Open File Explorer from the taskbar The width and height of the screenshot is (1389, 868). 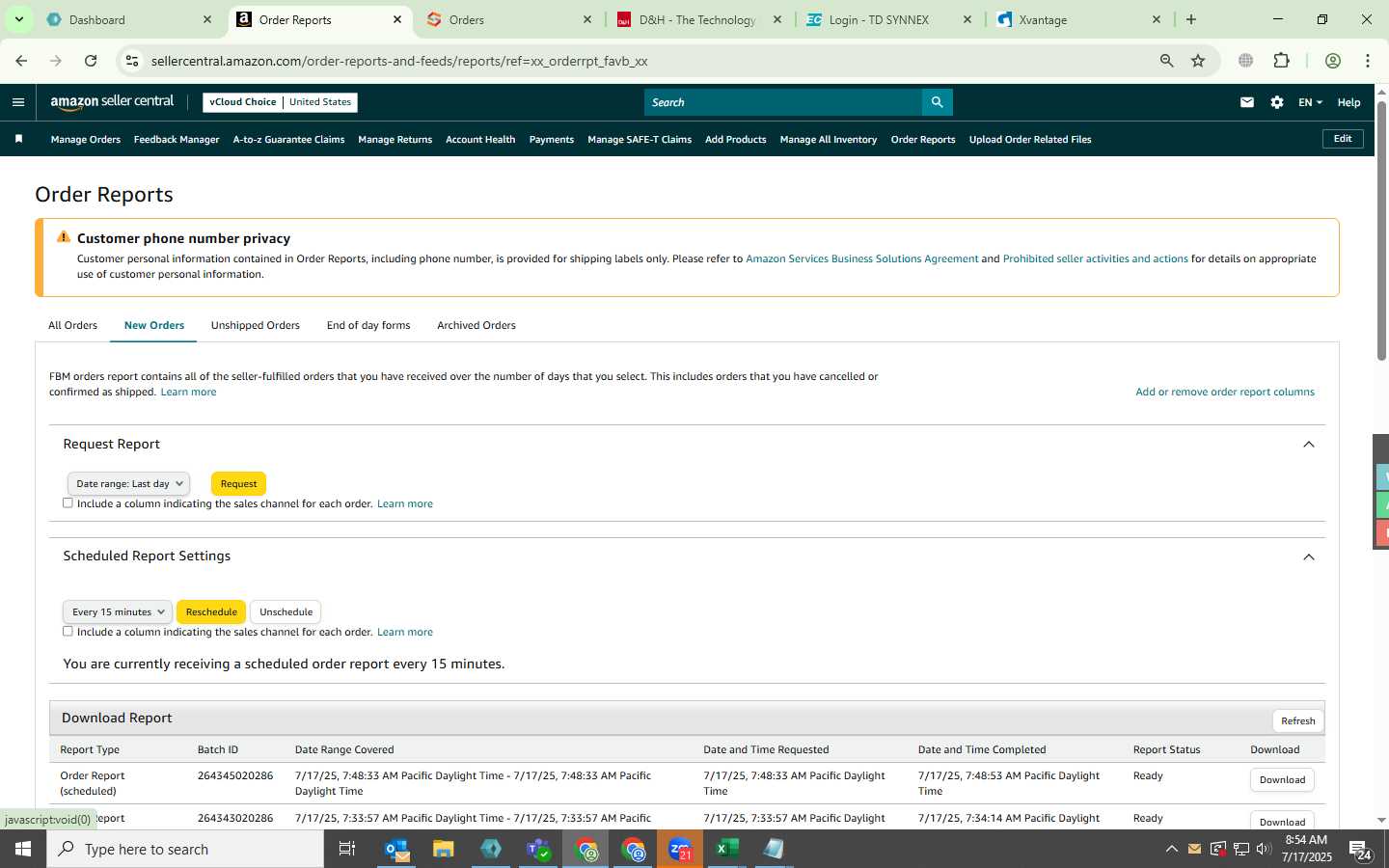click(x=444, y=849)
